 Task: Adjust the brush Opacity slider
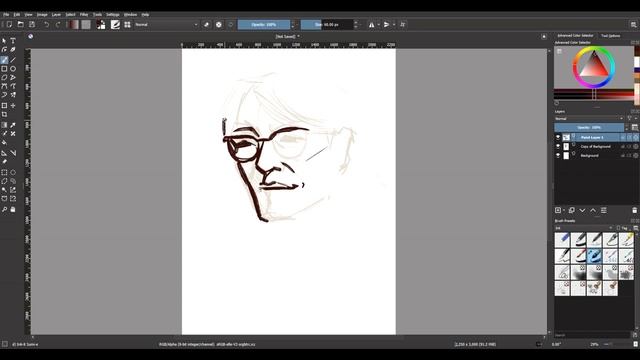(264, 24)
